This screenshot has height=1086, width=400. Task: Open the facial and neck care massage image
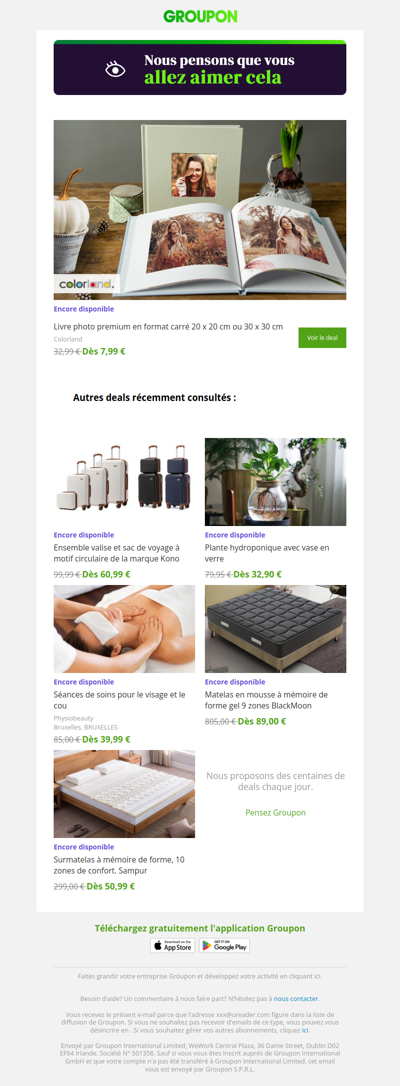125,629
